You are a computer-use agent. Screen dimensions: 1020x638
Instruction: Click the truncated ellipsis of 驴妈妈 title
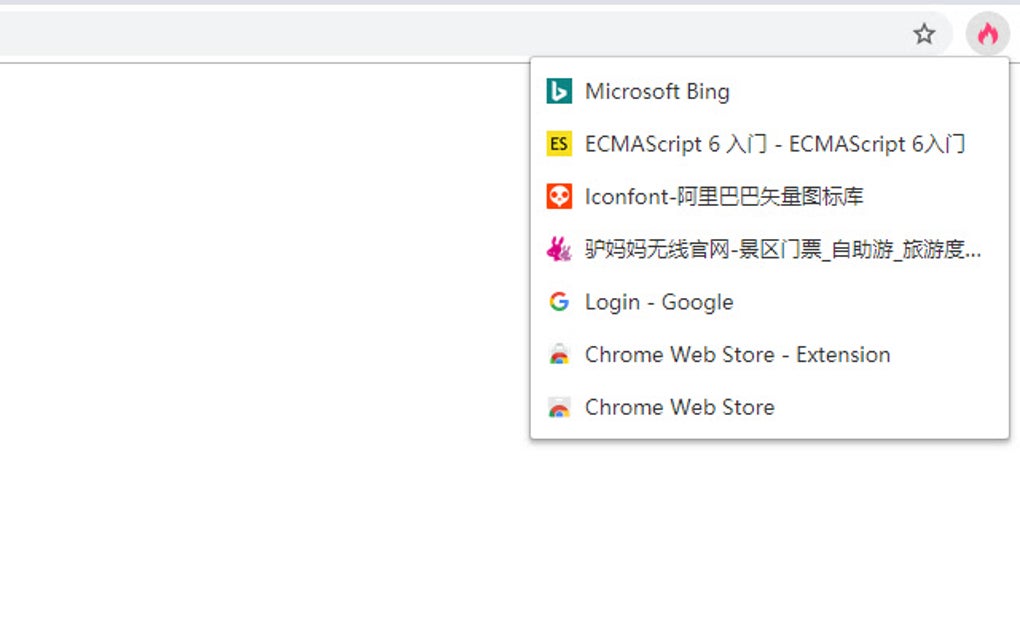coord(975,252)
